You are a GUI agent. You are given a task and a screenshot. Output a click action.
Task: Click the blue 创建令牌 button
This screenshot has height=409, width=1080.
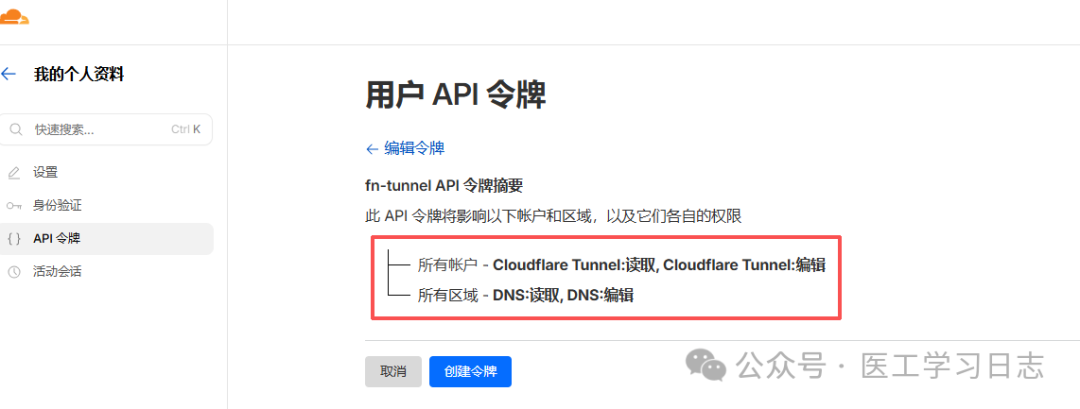point(470,372)
